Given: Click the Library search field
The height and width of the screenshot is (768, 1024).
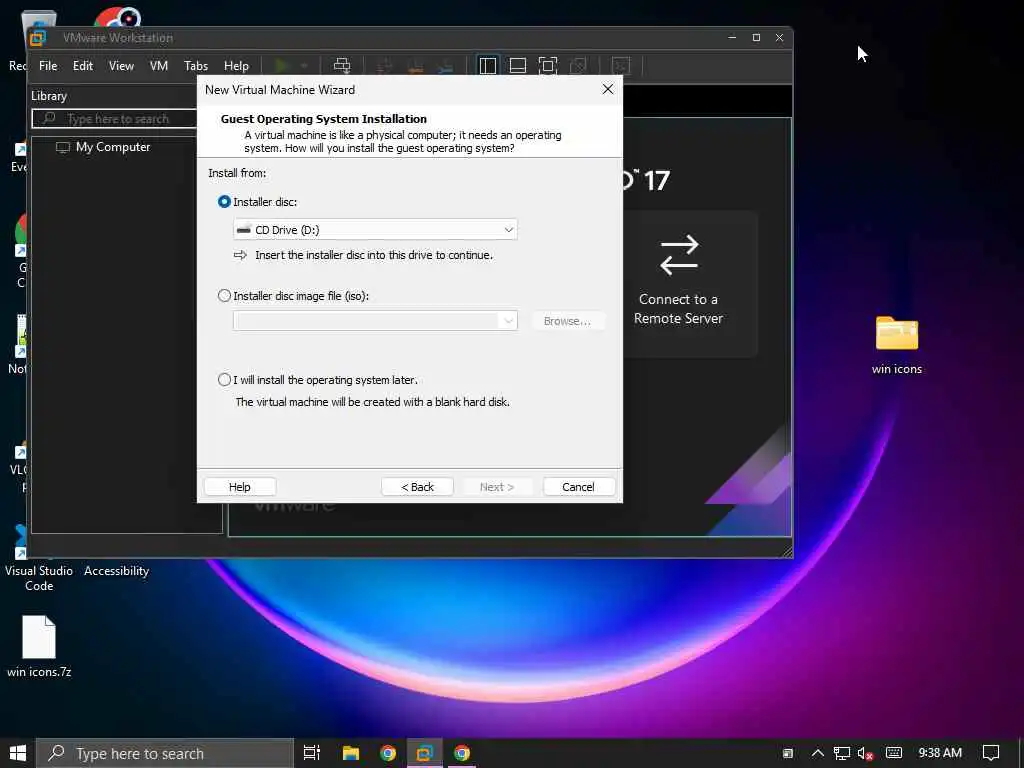Looking at the screenshot, I should coord(115,118).
